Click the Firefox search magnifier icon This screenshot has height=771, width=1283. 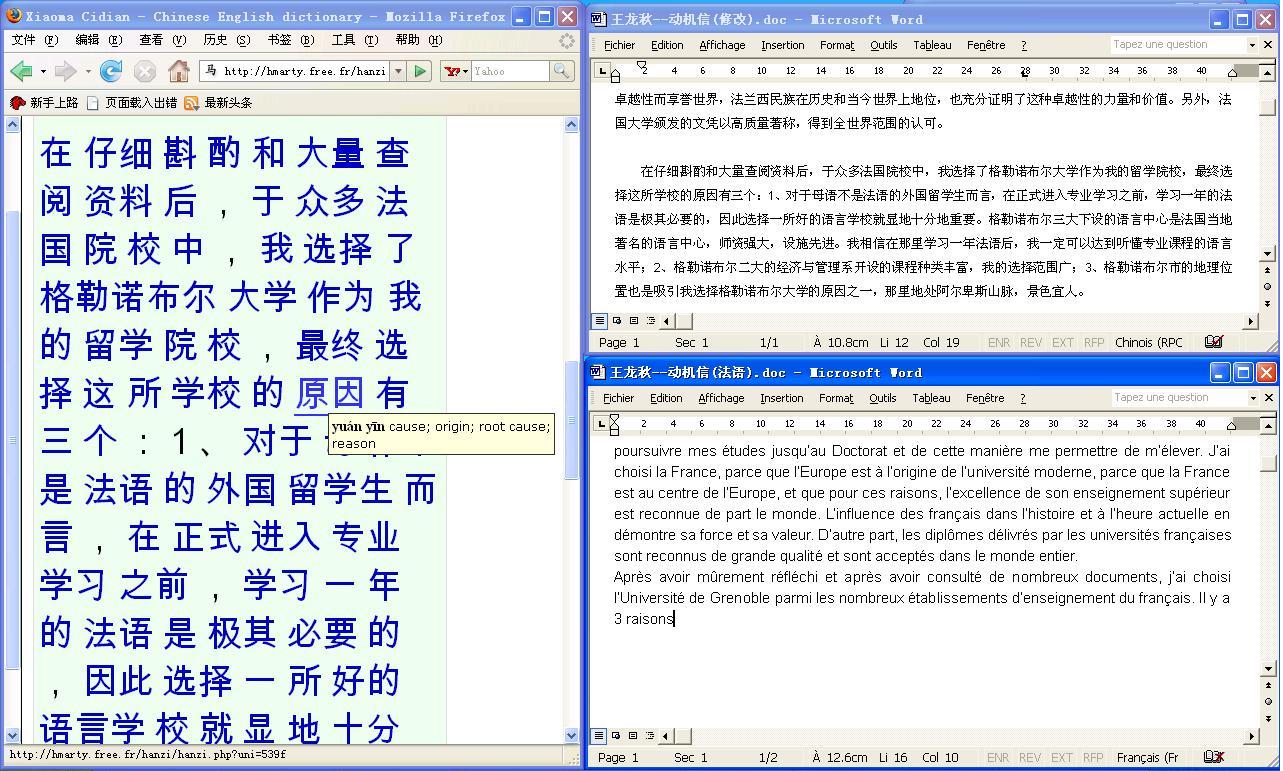coord(562,71)
